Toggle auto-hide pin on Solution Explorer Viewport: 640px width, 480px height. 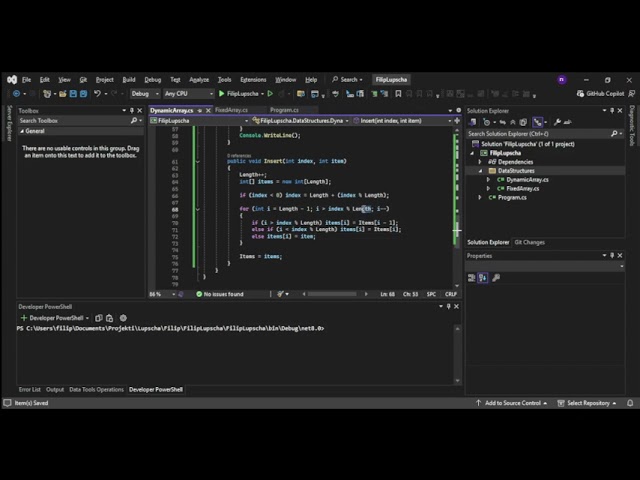tap(612, 111)
